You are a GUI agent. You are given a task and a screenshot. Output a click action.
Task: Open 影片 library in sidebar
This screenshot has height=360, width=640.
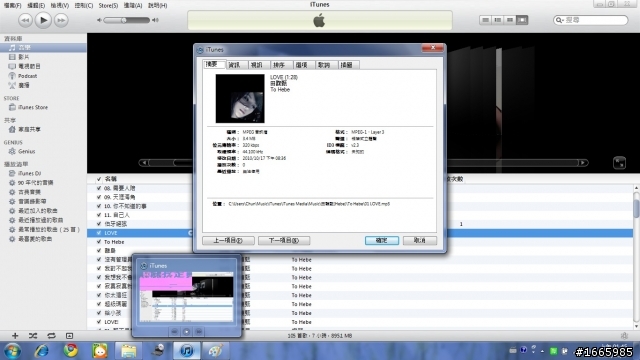[x=24, y=57]
